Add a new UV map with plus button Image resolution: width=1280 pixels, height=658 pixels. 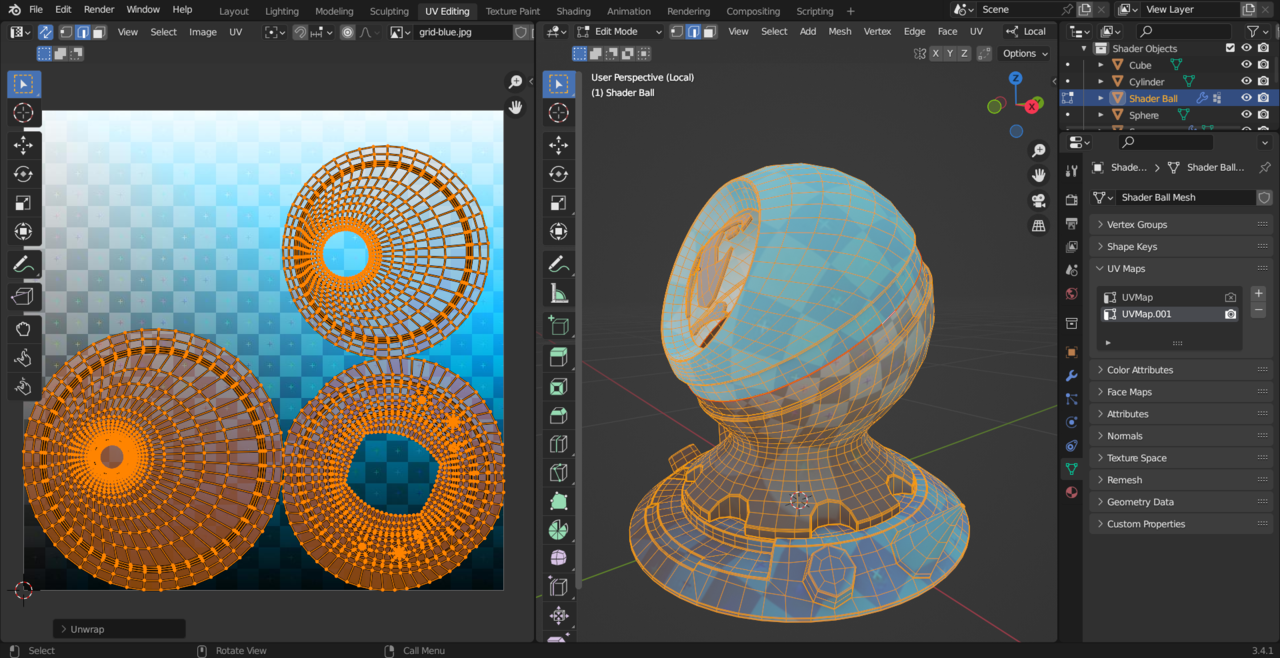[x=1258, y=294]
